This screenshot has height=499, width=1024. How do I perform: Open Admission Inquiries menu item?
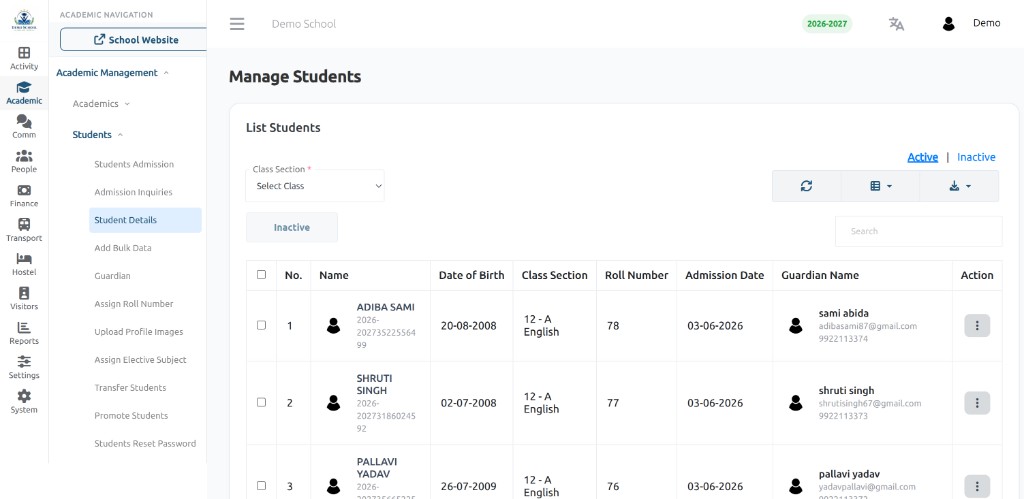pyautogui.click(x=133, y=192)
